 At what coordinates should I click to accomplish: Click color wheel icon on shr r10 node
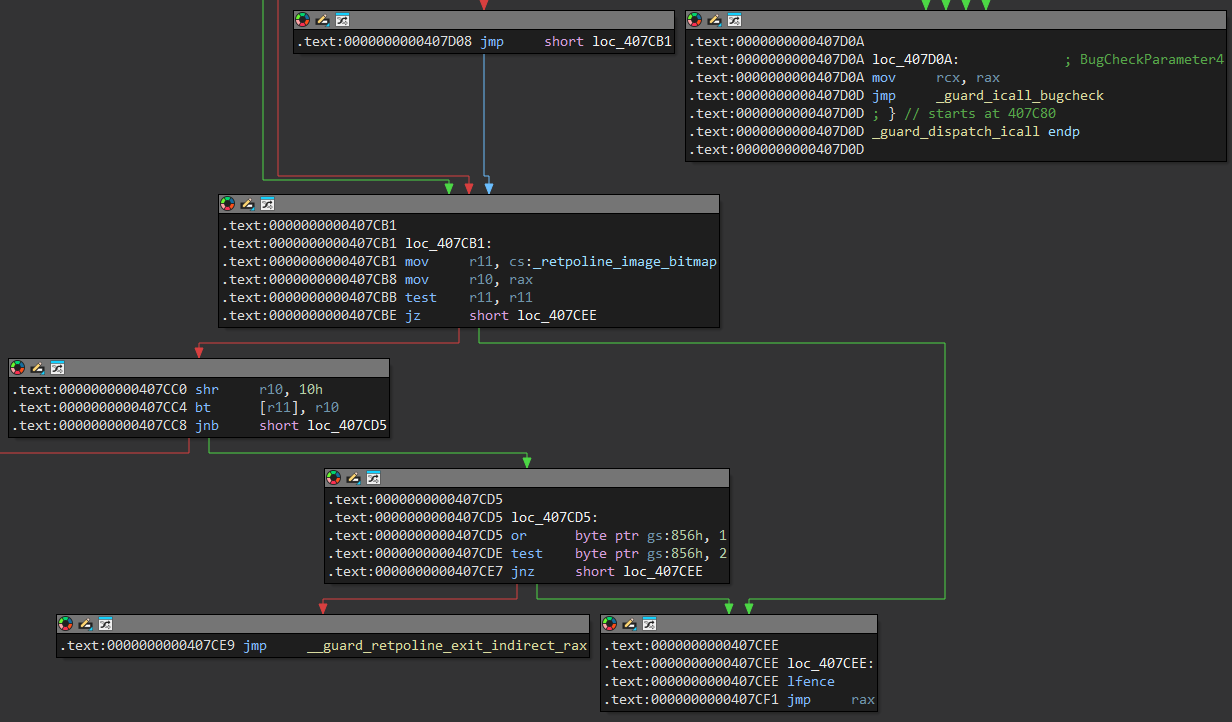[18, 368]
